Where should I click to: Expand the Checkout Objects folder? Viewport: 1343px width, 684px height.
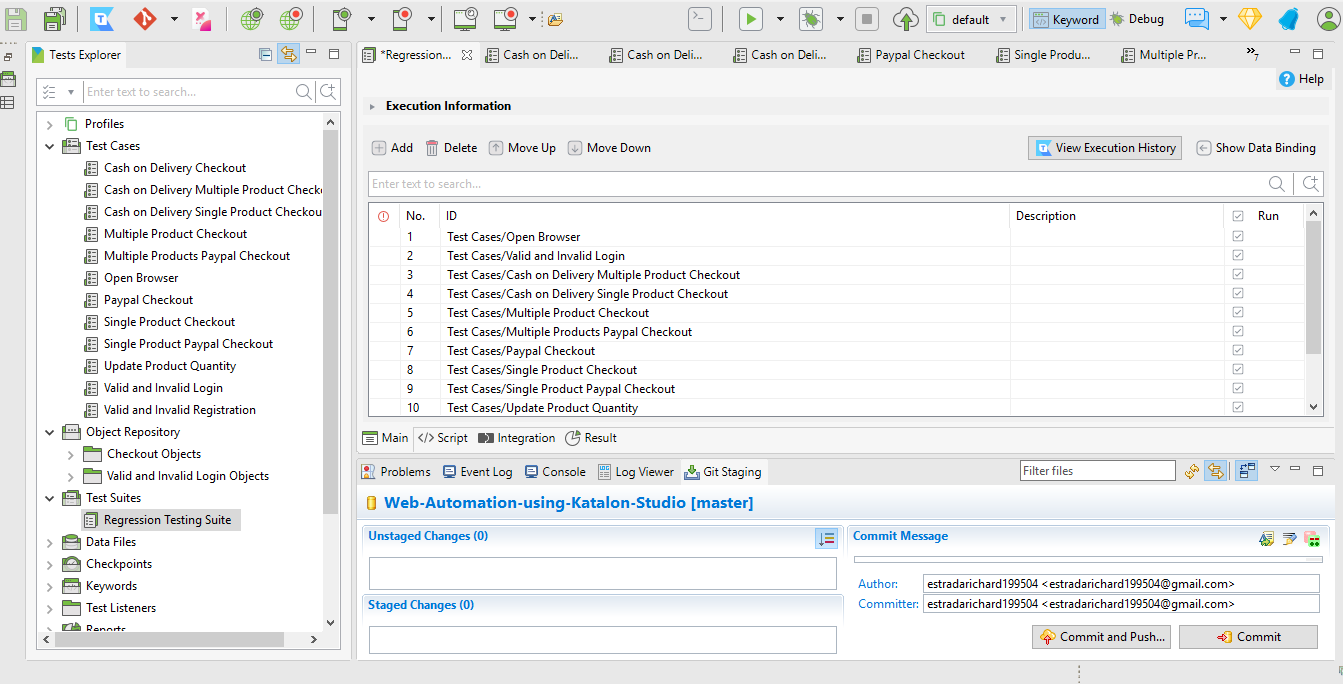click(x=70, y=454)
